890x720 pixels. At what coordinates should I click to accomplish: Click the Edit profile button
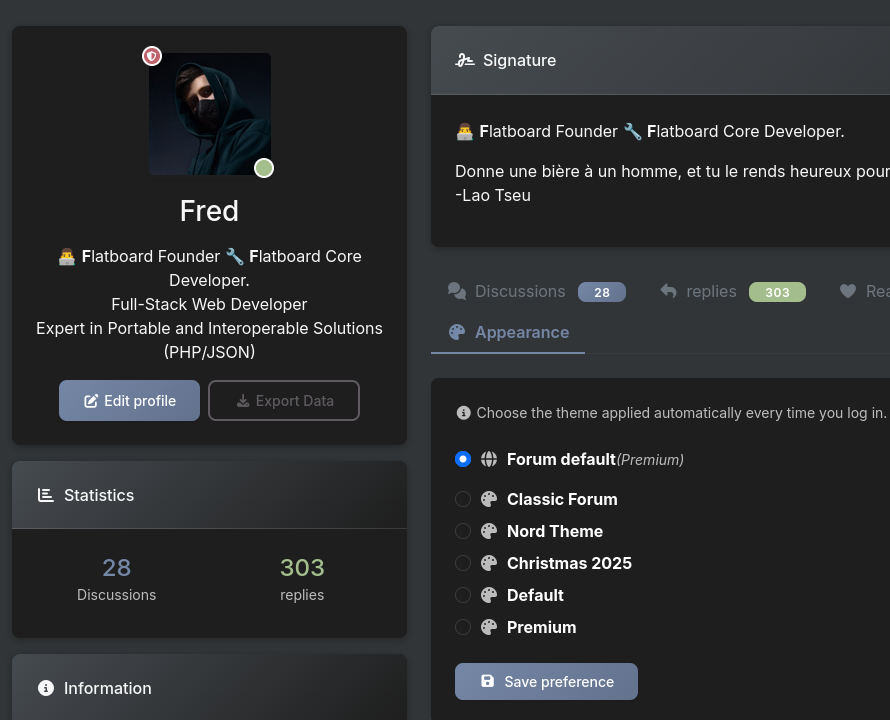(129, 400)
